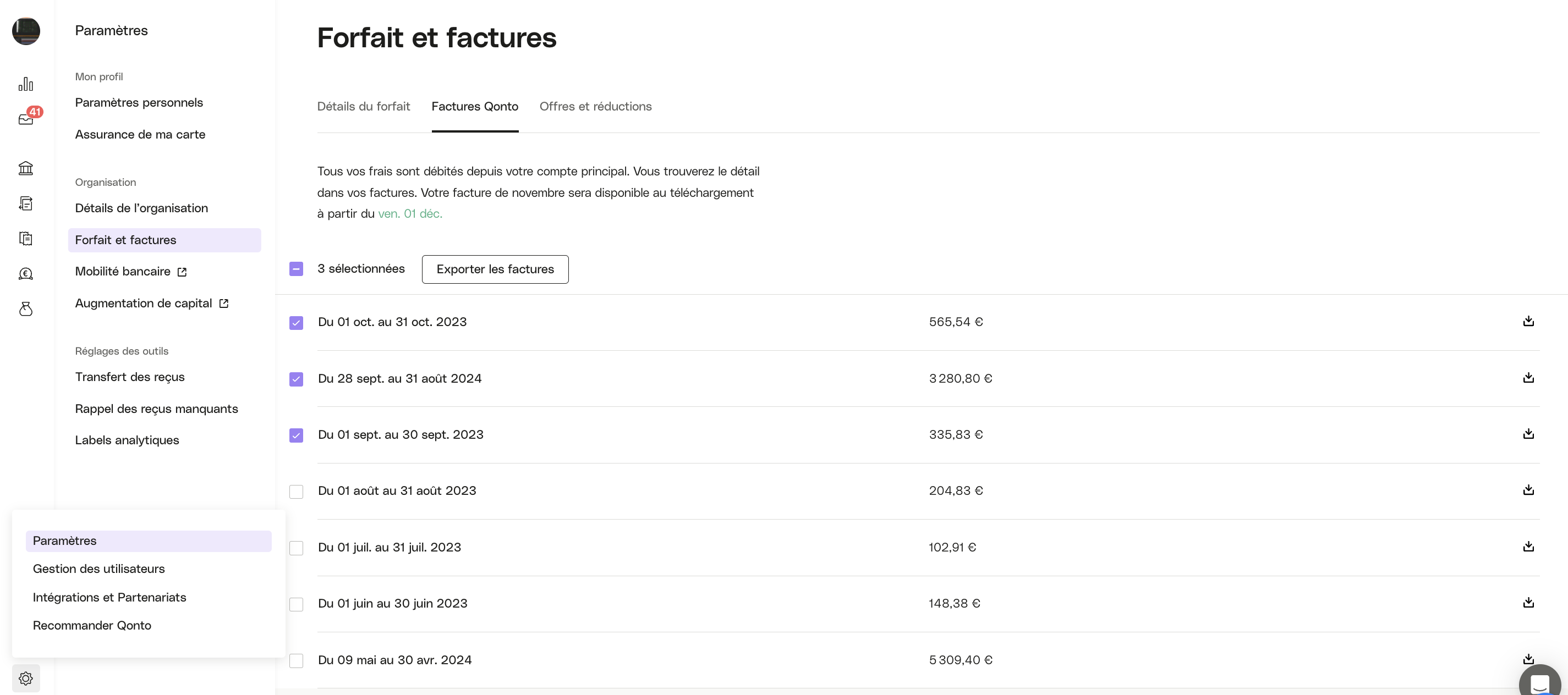Click external link icon beside Augmentation de capital

pos(223,304)
